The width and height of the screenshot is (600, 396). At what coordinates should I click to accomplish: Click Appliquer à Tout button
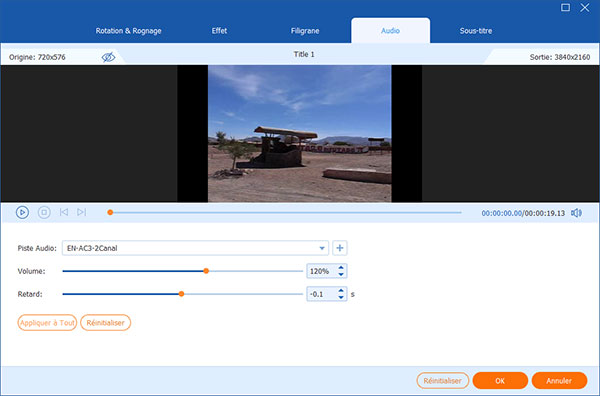pyautogui.click(x=47, y=323)
